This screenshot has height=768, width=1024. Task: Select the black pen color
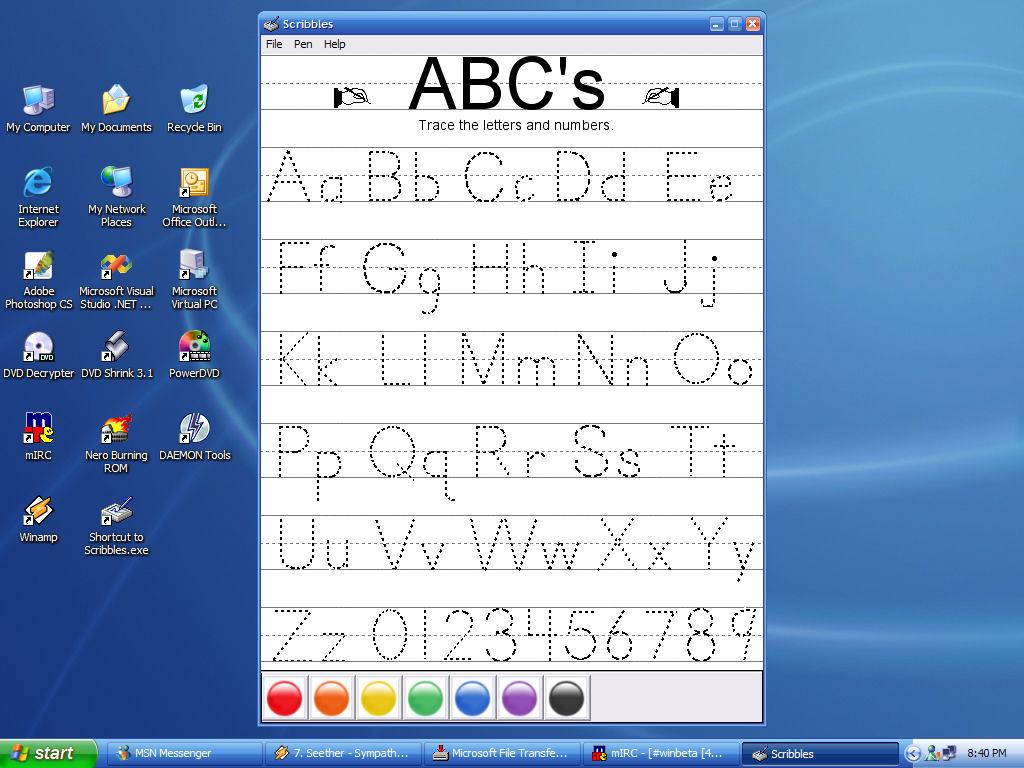[x=566, y=697]
